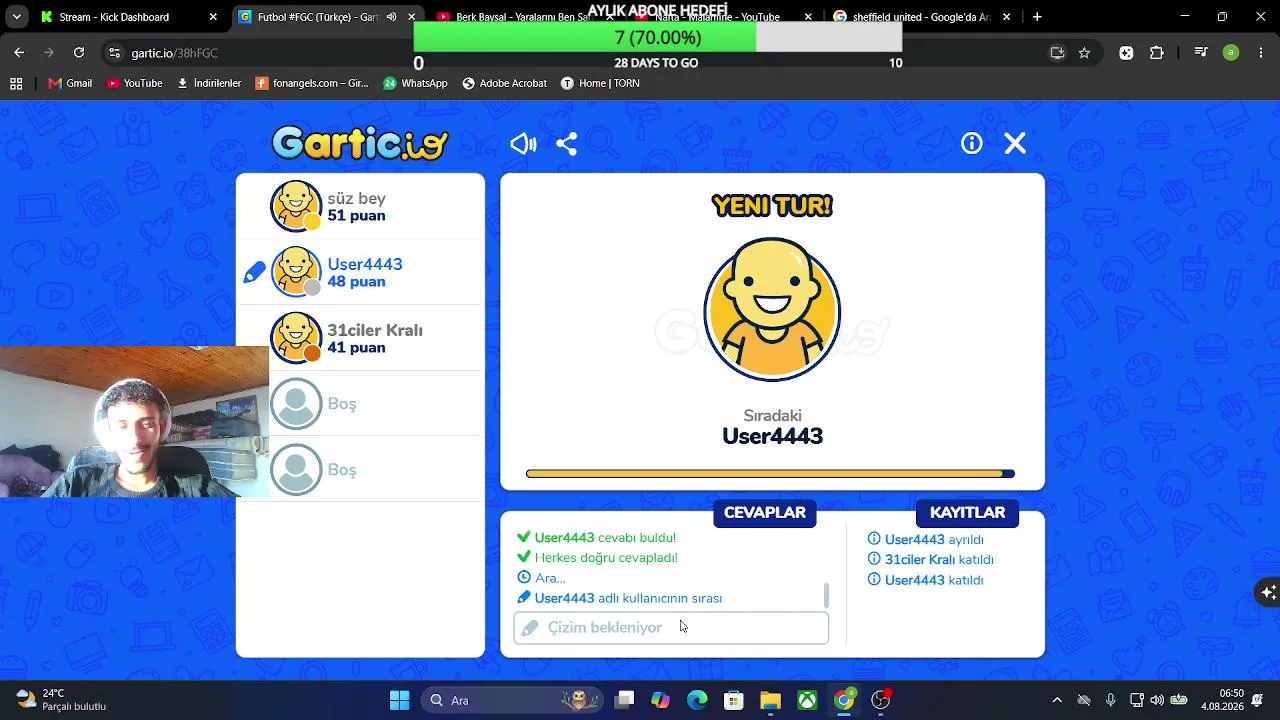Focus the 'Çizim bekleniyor' answer field
This screenshot has height=720, width=1280.
[671, 628]
